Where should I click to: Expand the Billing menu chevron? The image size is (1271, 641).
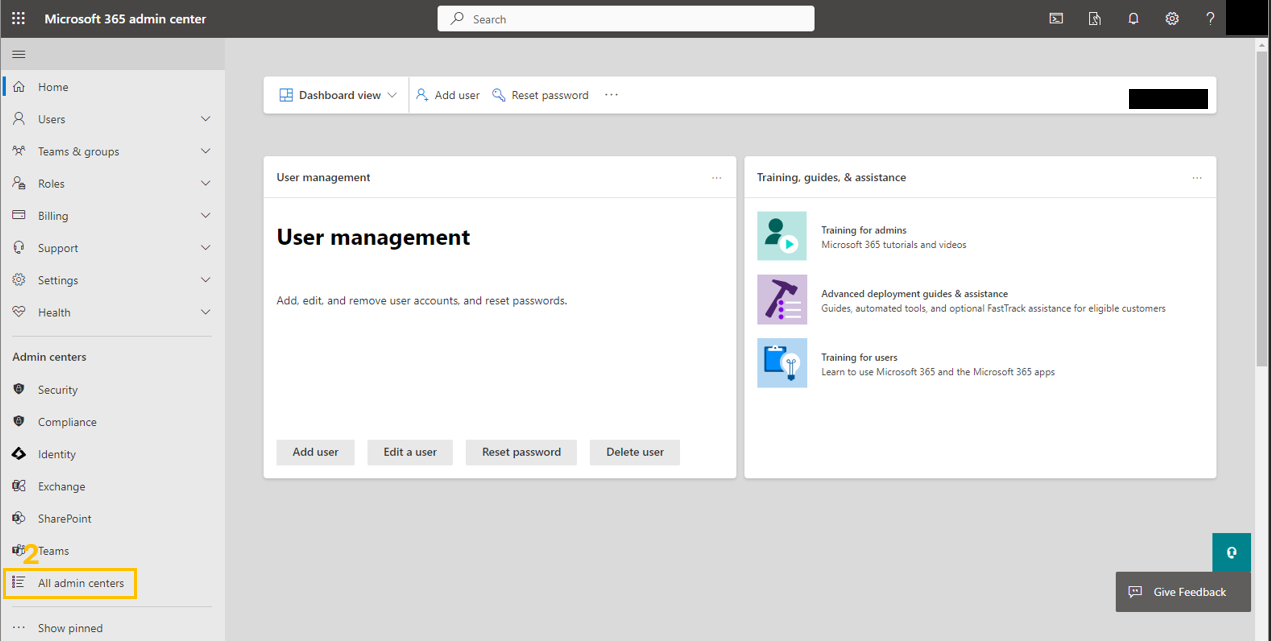206,215
